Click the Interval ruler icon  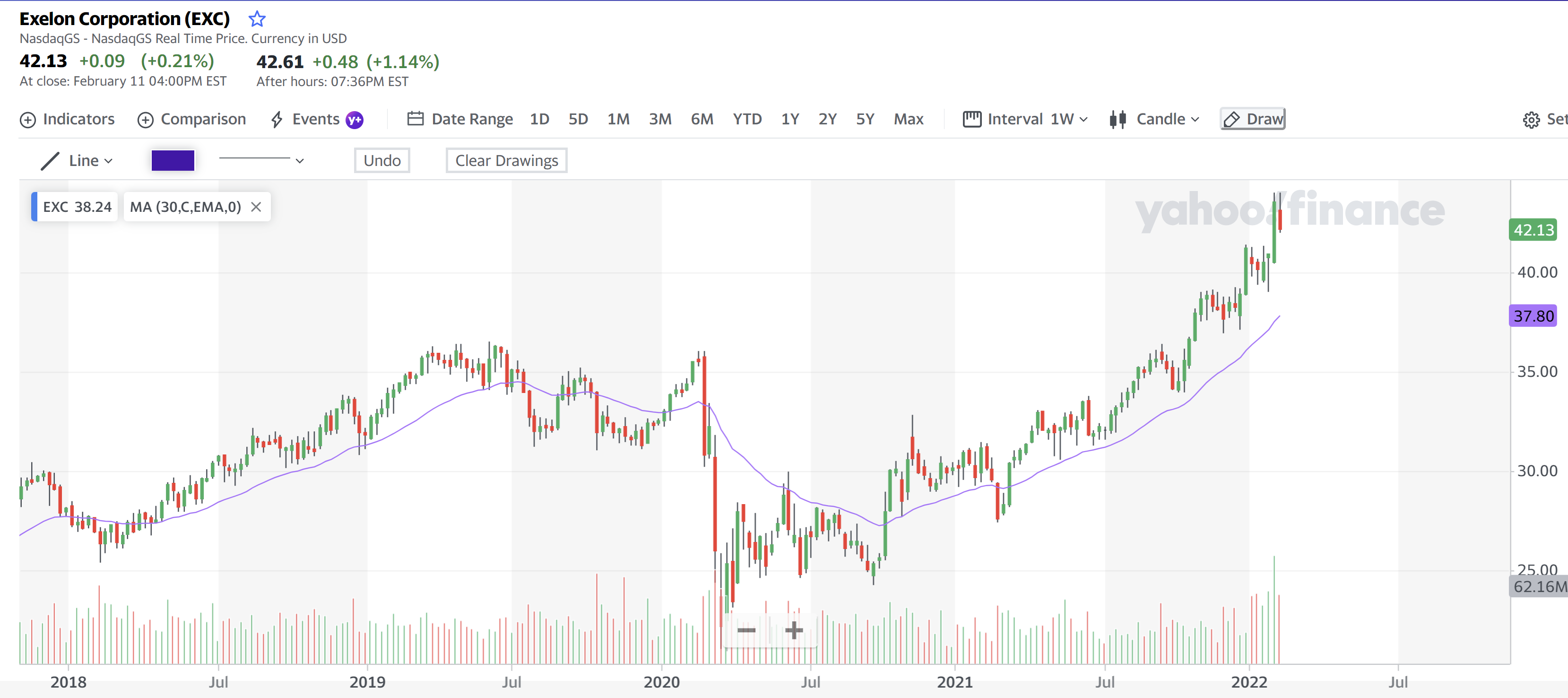(972, 119)
